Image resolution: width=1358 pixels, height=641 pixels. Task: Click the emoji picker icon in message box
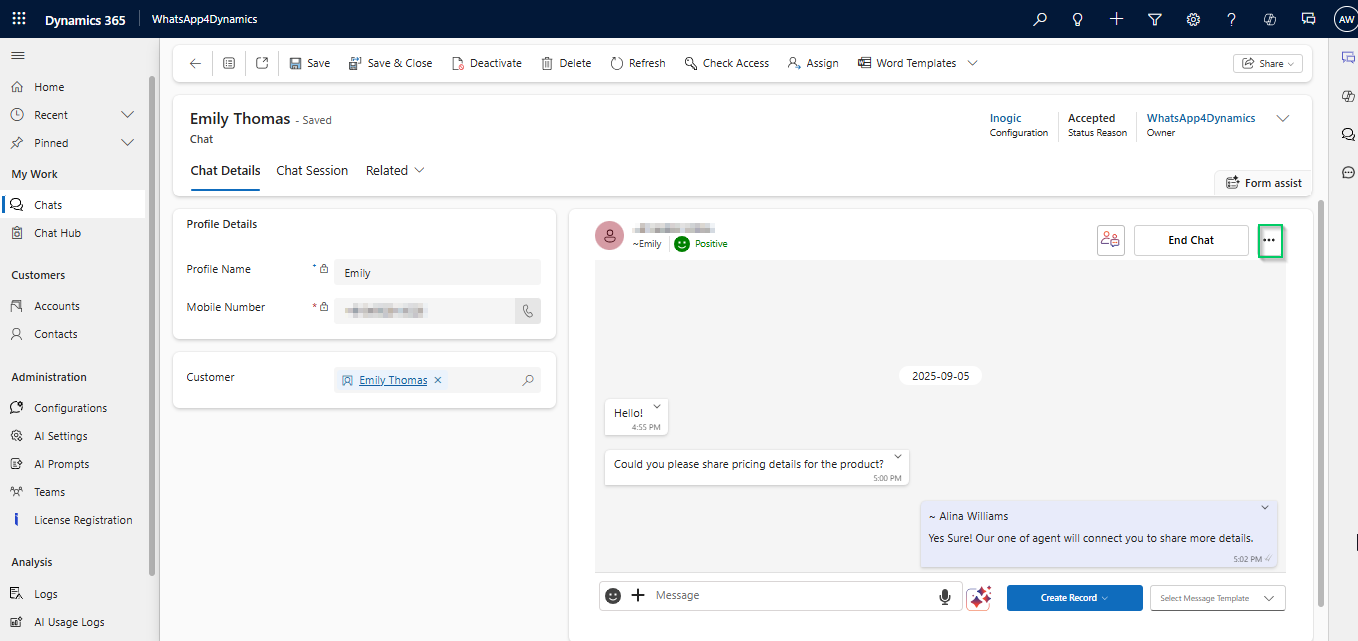click(x=613, y=596)
